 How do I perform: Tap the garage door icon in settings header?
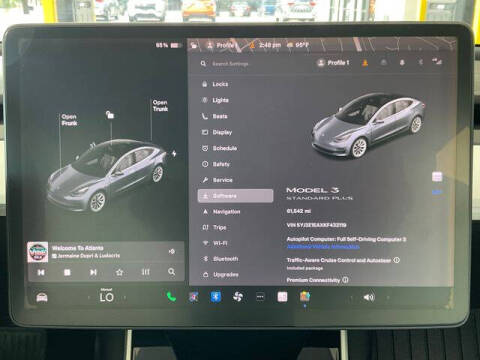[x=384, y=62]
